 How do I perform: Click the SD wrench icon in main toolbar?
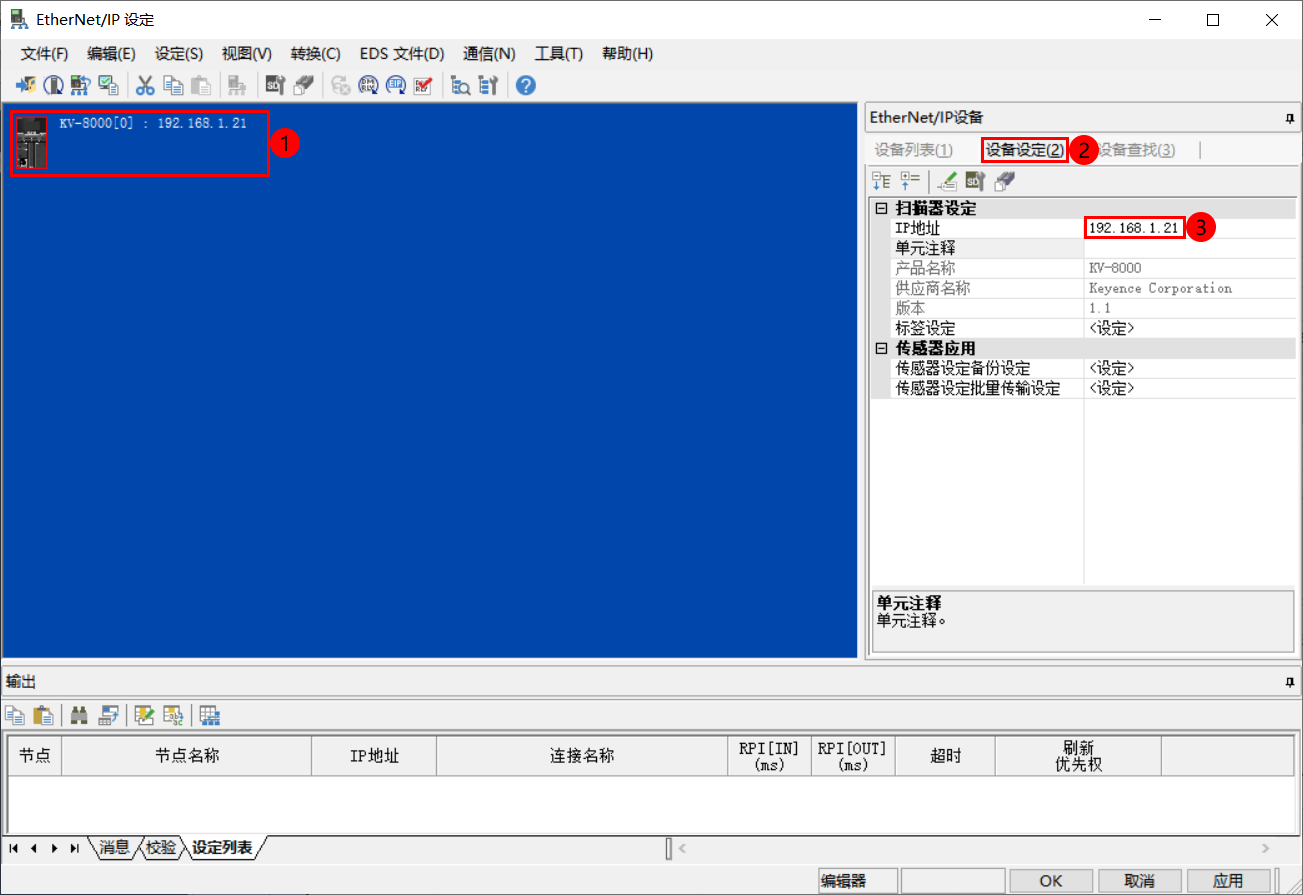click(275, 85)
